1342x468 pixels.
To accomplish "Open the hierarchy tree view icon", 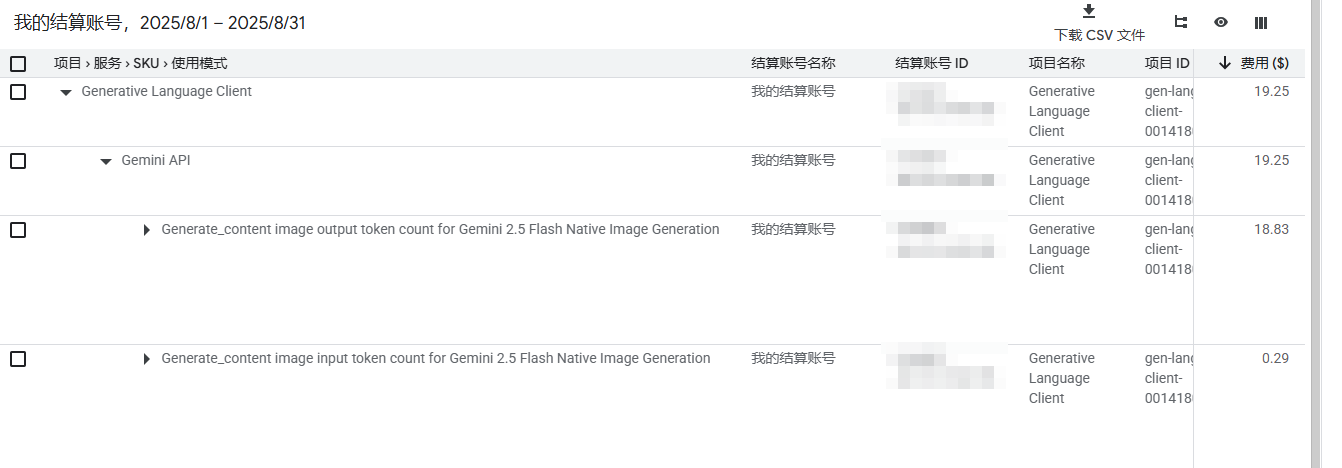I will pos(1181,22).
